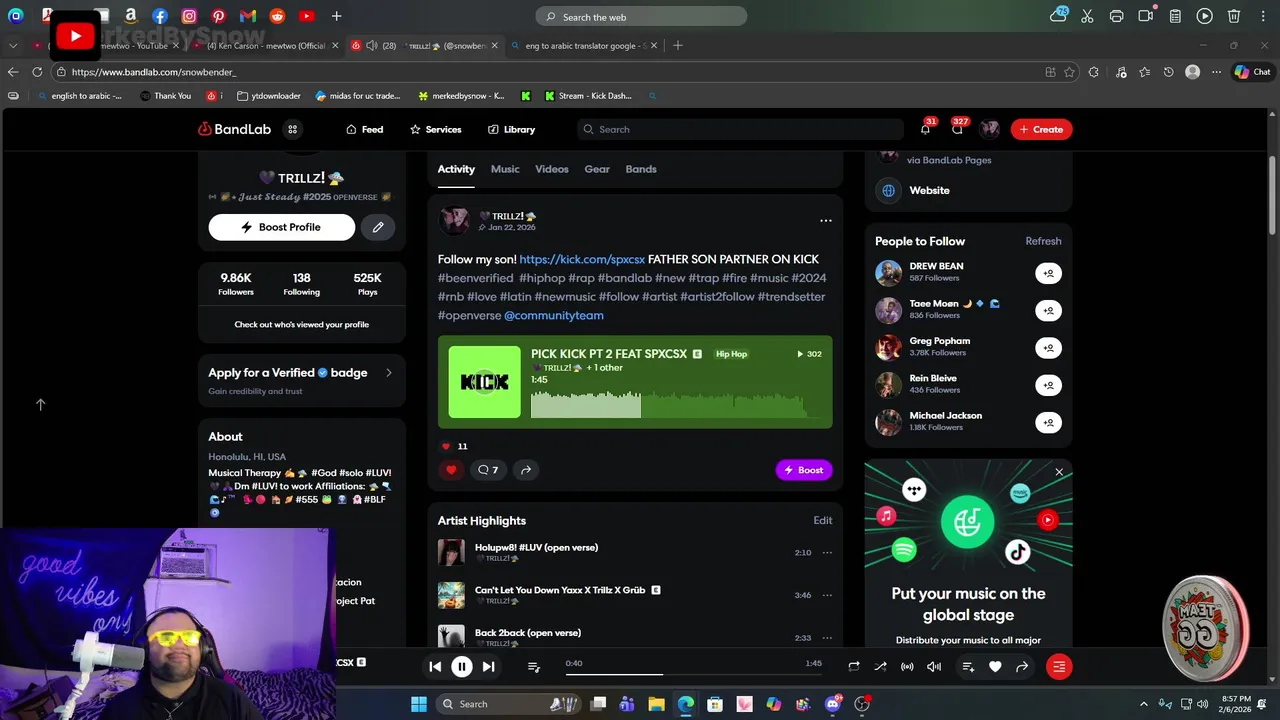Screen dimensions: 1280x720
Task: Toggle repeat in the bottom player
Action: click(854, 667)
